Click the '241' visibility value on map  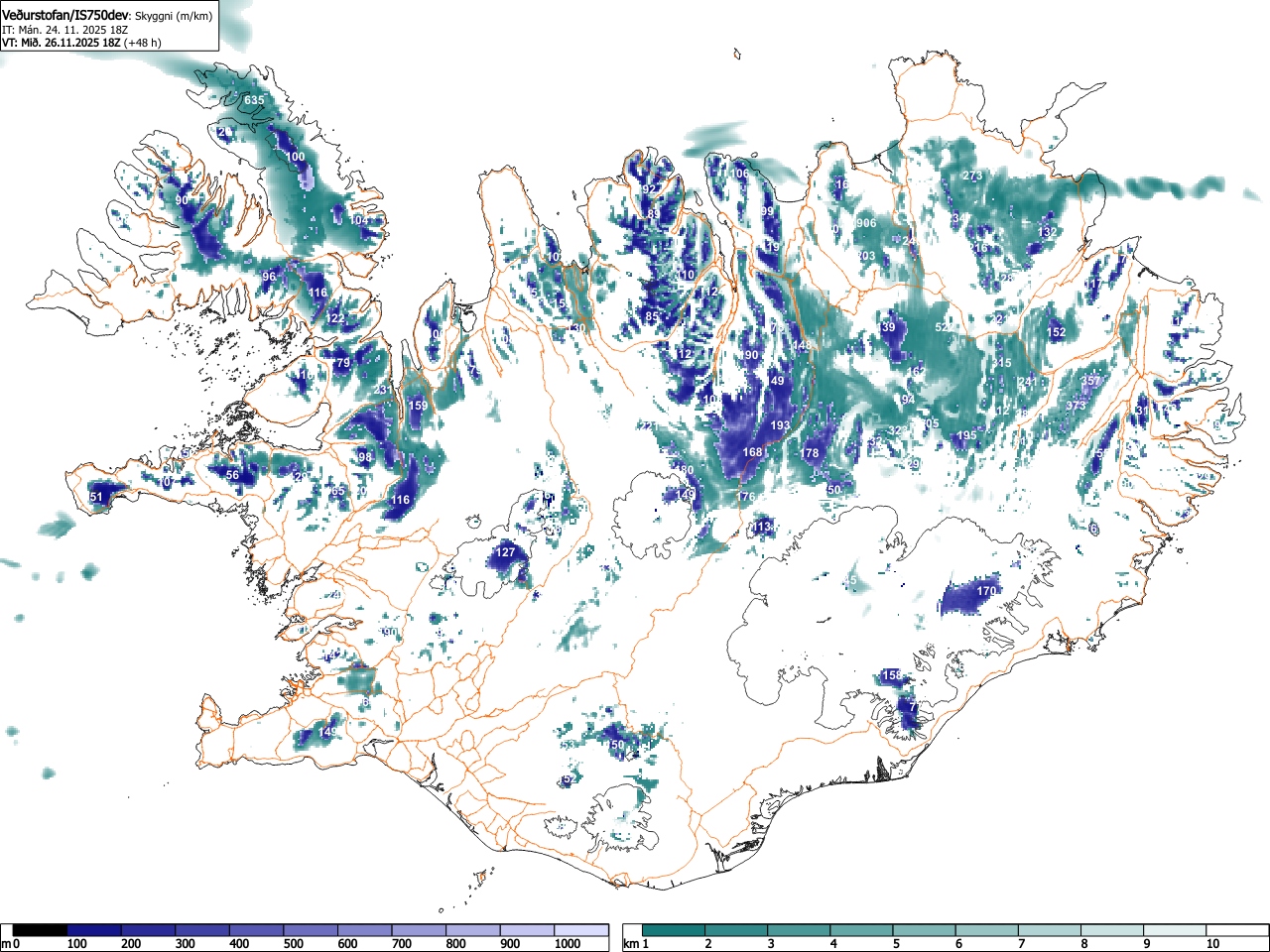[1027, 382]
